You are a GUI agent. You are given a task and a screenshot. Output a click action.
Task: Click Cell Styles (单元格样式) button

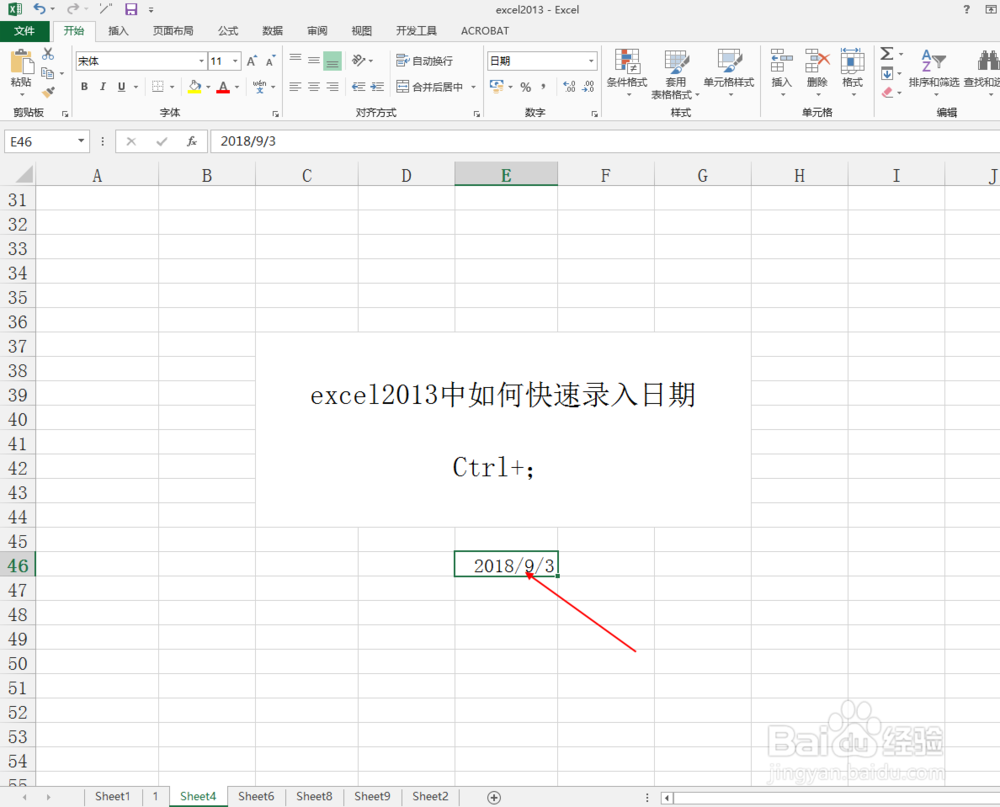(729, 73)
